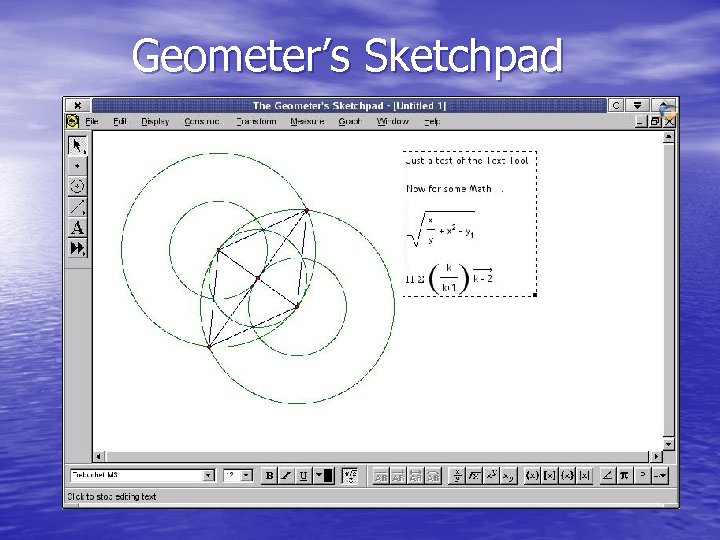Click the black text color swatch

click(x=328, y=476)
